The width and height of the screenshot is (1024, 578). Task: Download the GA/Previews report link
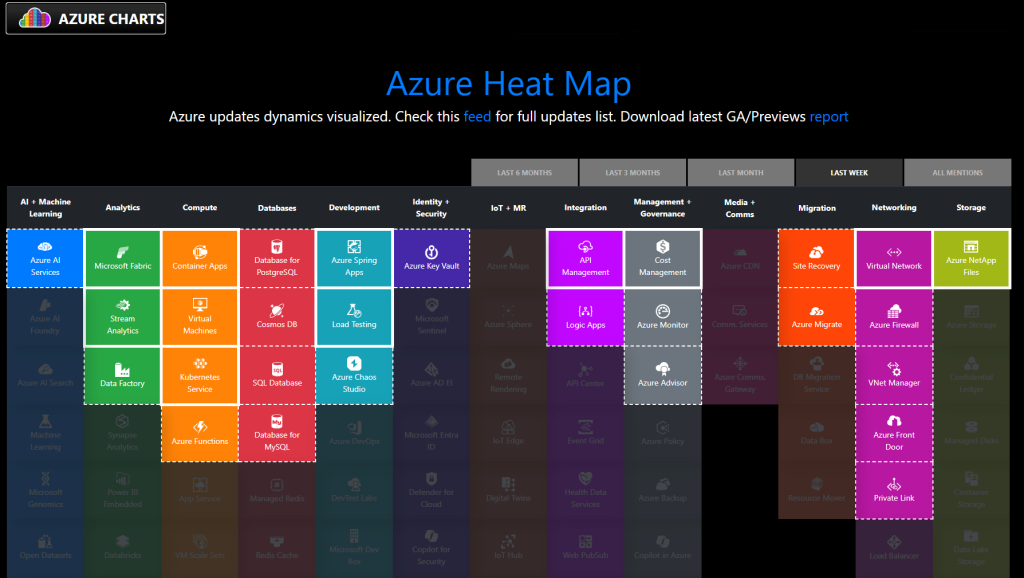829,117
